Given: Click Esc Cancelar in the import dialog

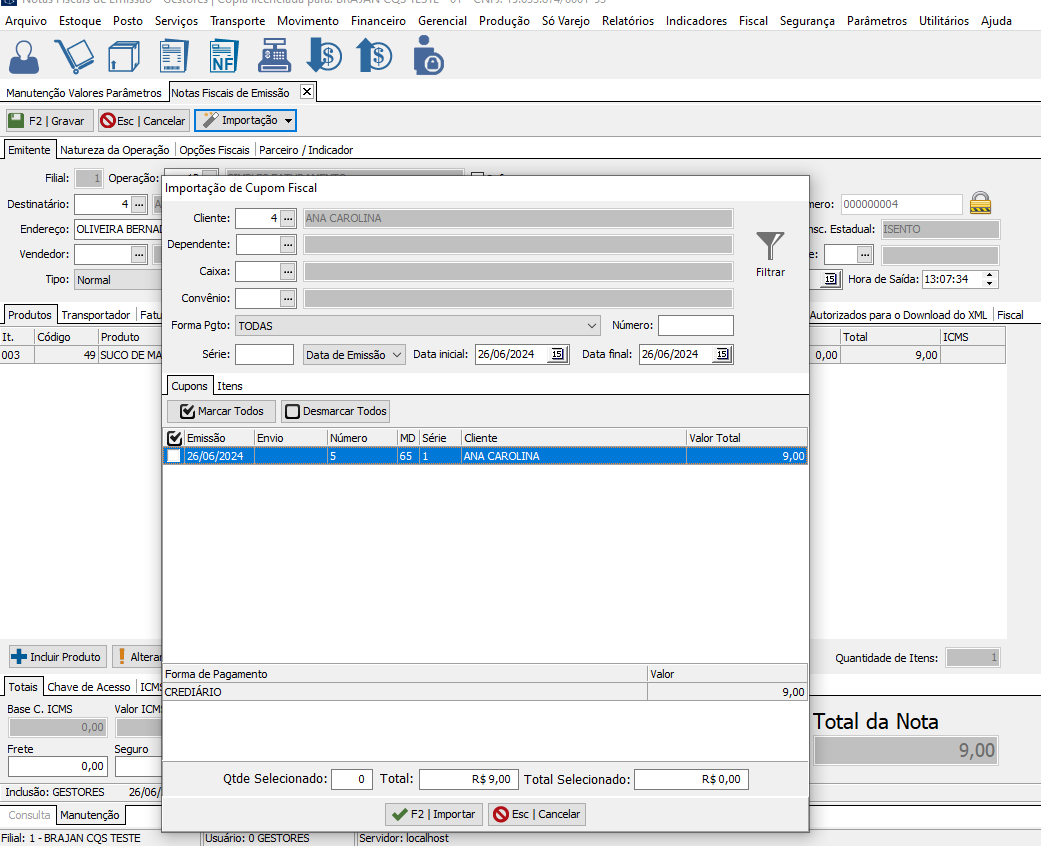Looking at the screenshot, I should 536,814.
